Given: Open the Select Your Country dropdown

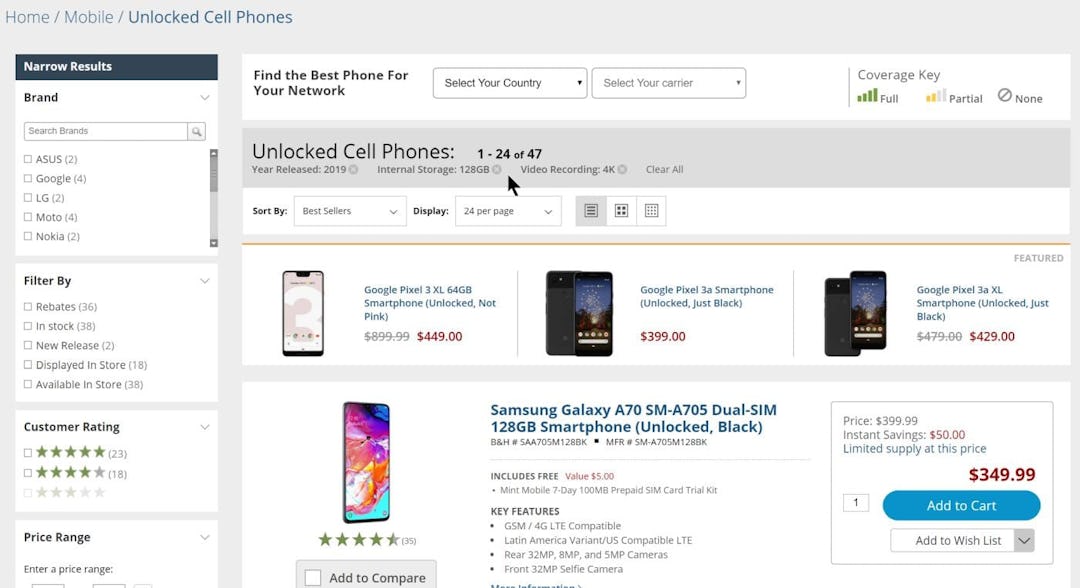Looking at the screenshot, I should pyautogui.click(x=509, y=83).
